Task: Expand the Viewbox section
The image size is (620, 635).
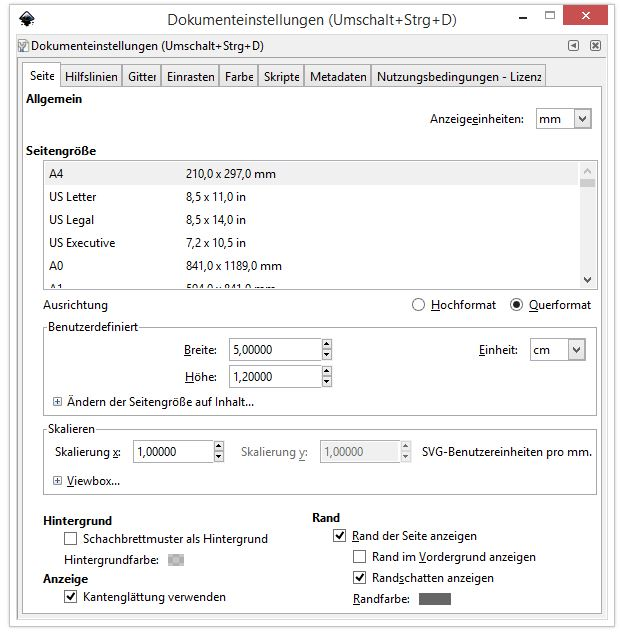Action: pyautogui.click(x=58, y=481)
